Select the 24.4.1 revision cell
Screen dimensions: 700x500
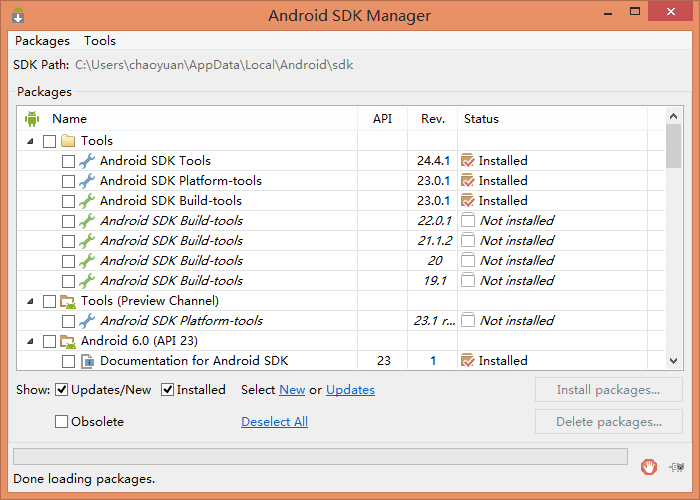click(x=433, y=161)
